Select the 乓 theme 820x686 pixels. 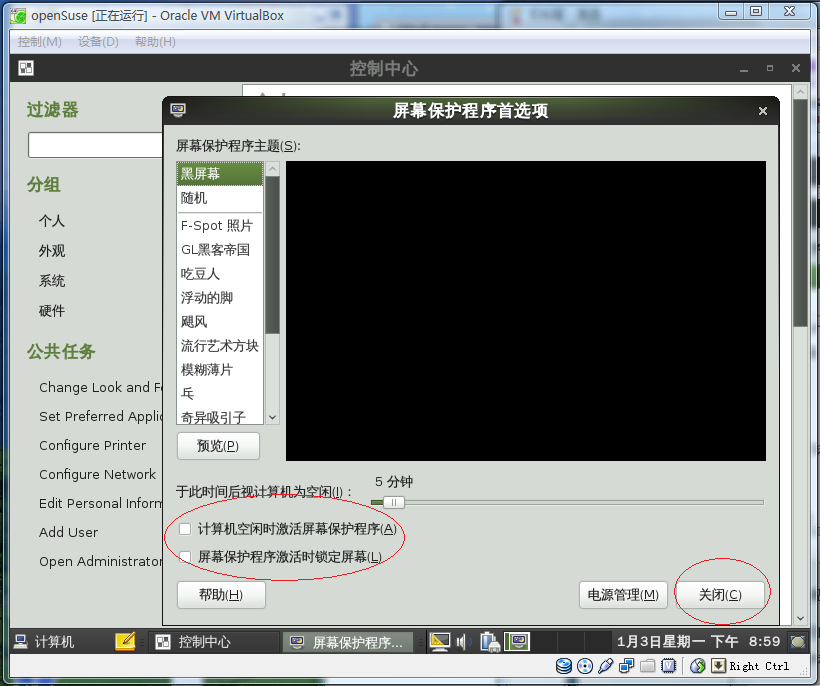click(220, 394)
